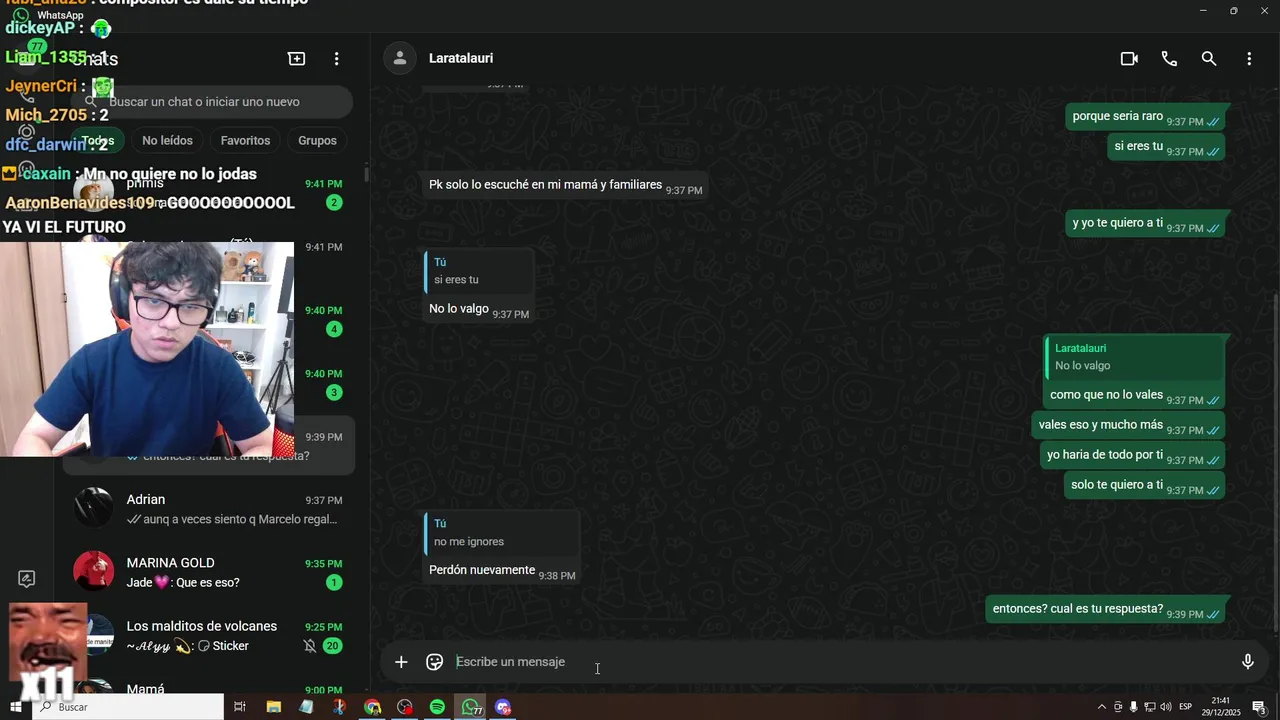The width and height of the screenshot is (1280, 720).
Task: Open OBS Studio from the taskbar
Action: click(404, 707)
